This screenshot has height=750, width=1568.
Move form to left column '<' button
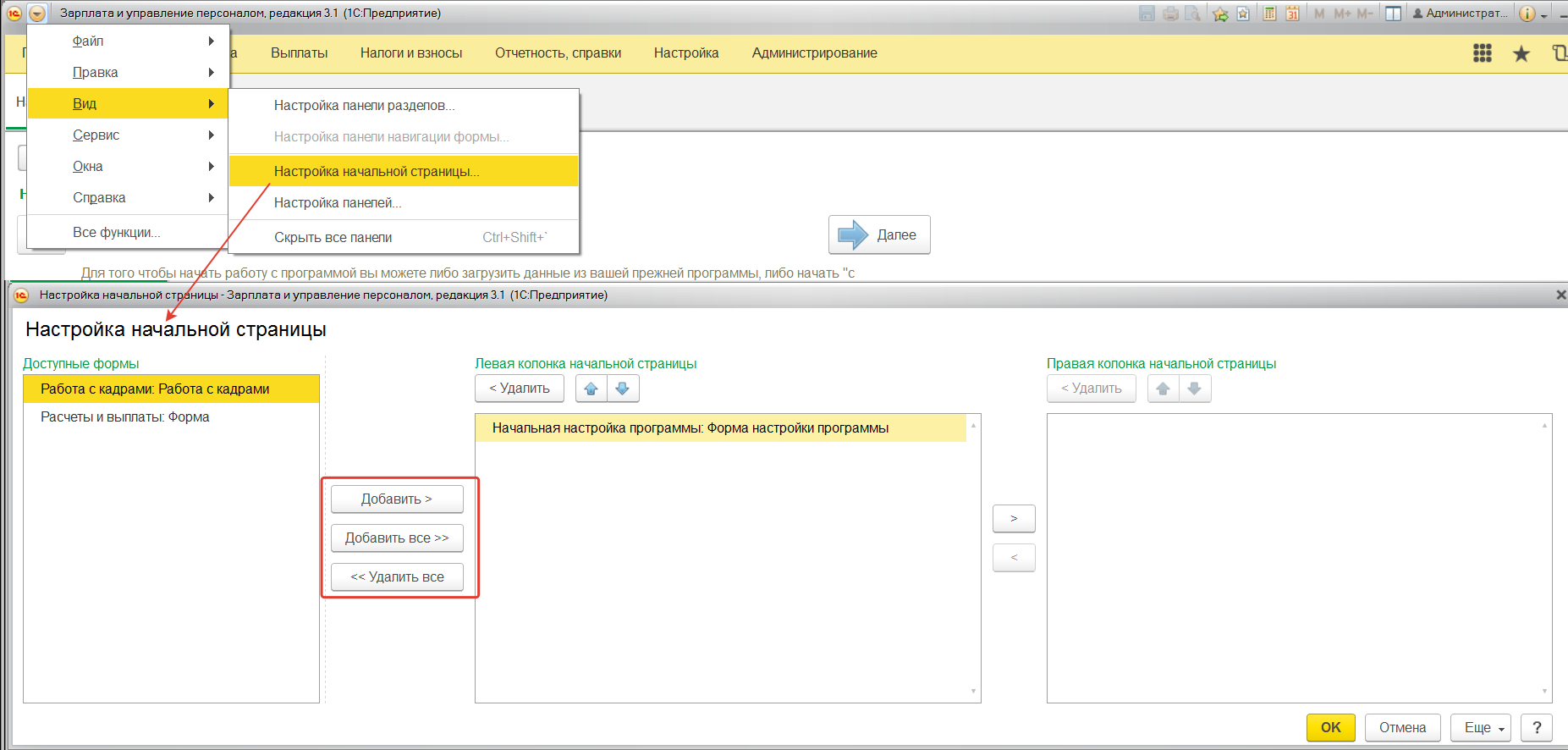(x=1014, y=557)
